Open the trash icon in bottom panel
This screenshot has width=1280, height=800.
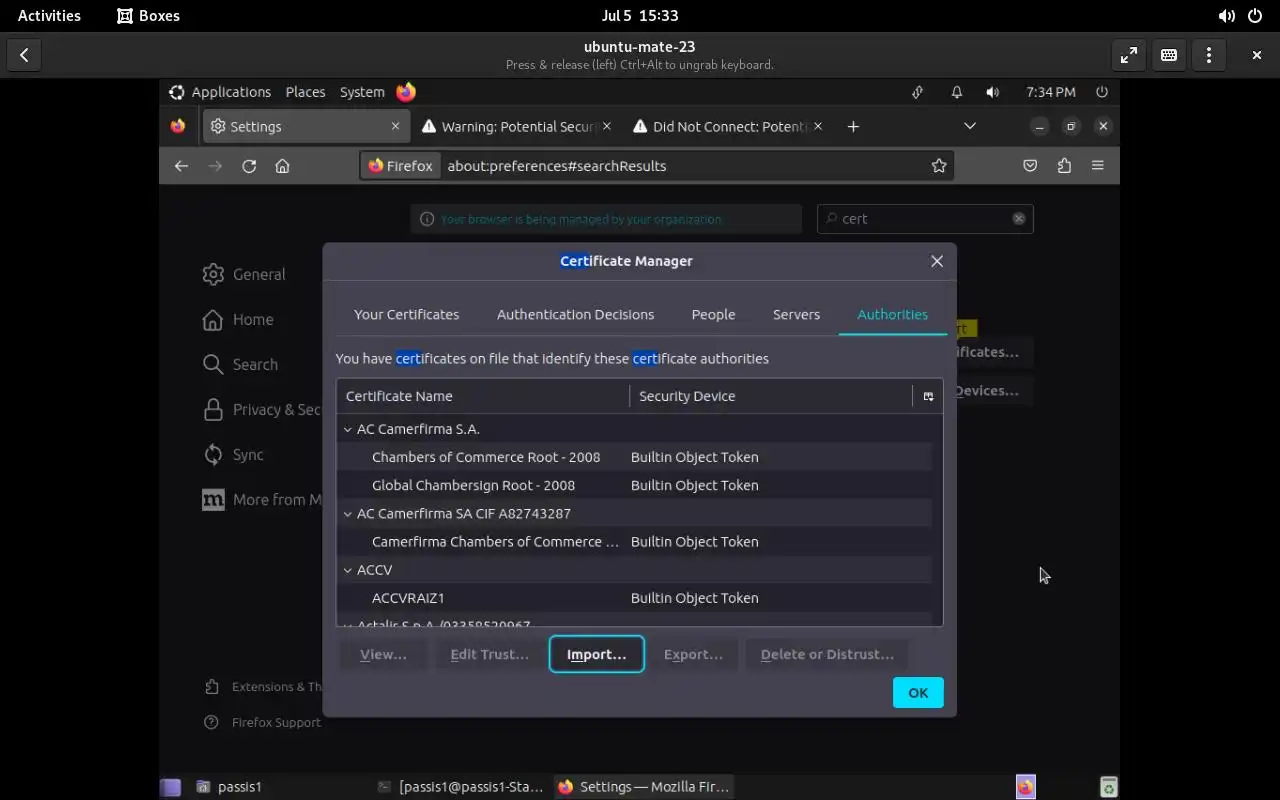1108,787
